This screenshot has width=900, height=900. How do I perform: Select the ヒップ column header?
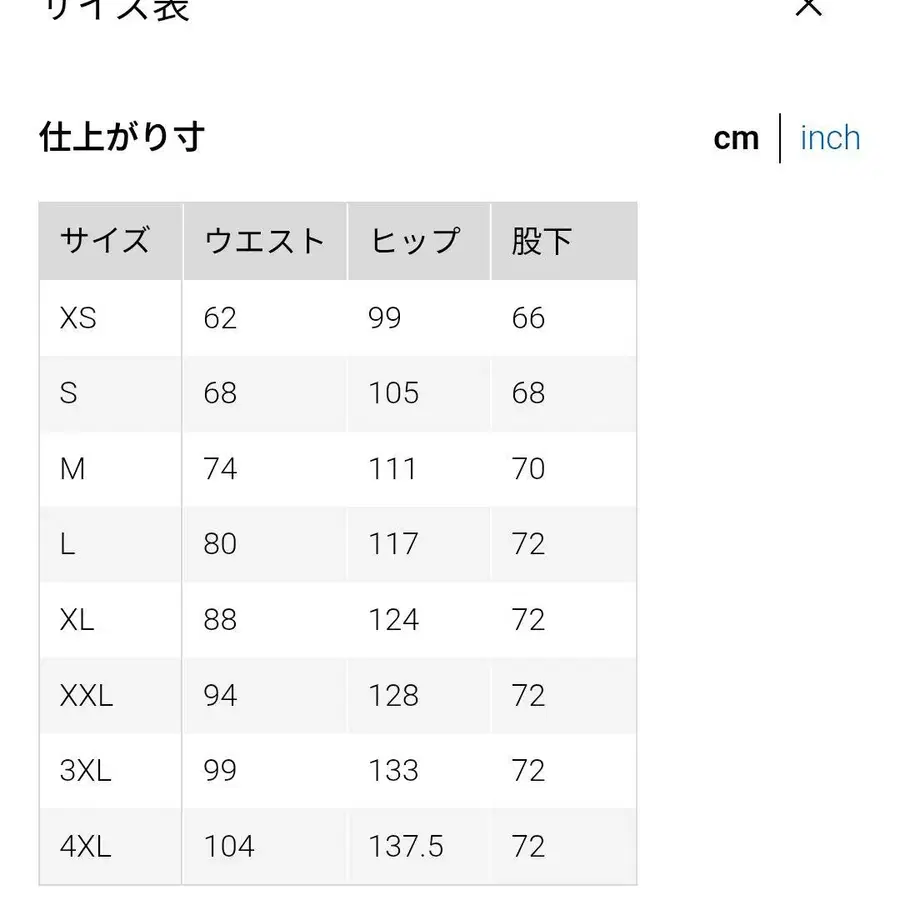[415, 240]
